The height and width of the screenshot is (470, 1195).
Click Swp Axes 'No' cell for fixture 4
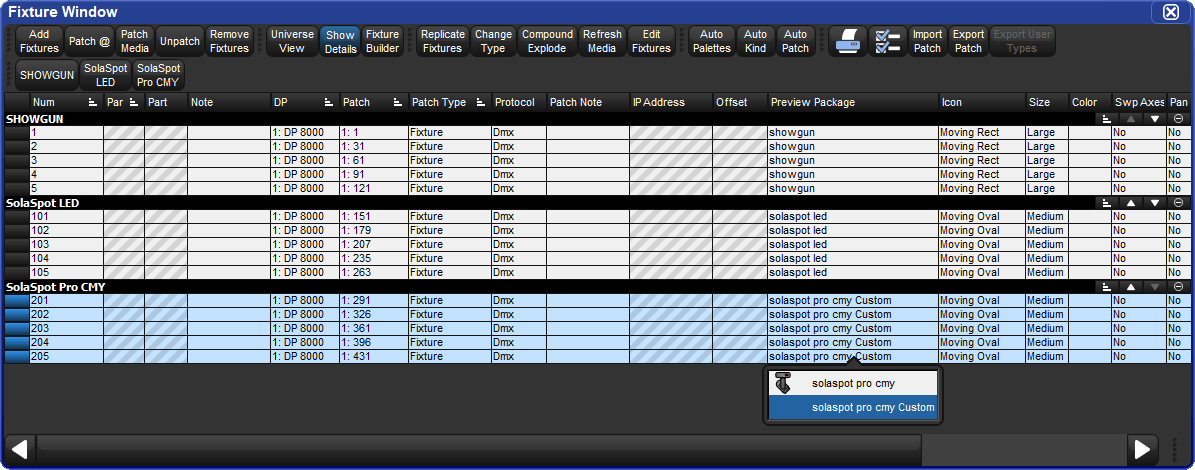click(x=1138, y=174)
